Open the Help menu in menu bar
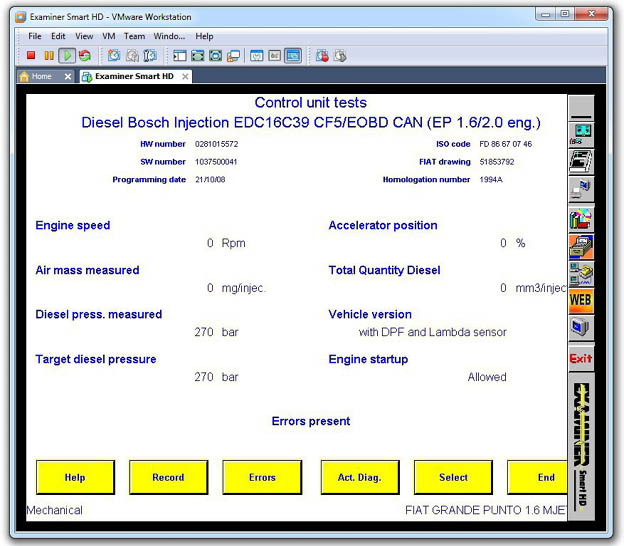The width and height of the screenshot is (624, 546). pos(205,36)
